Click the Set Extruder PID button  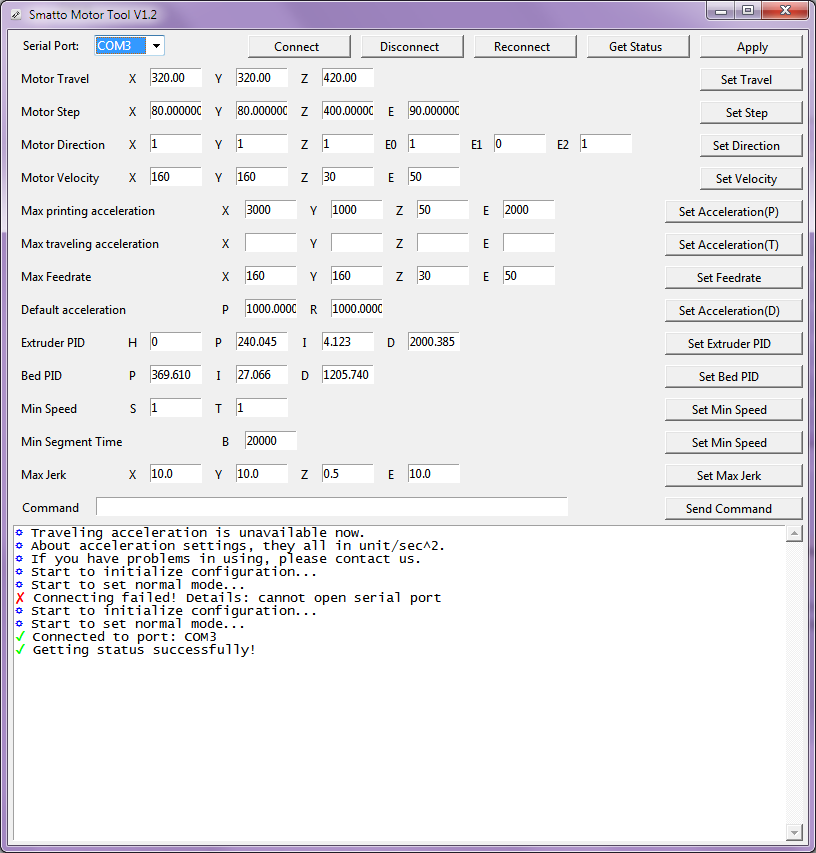(733, 344)
